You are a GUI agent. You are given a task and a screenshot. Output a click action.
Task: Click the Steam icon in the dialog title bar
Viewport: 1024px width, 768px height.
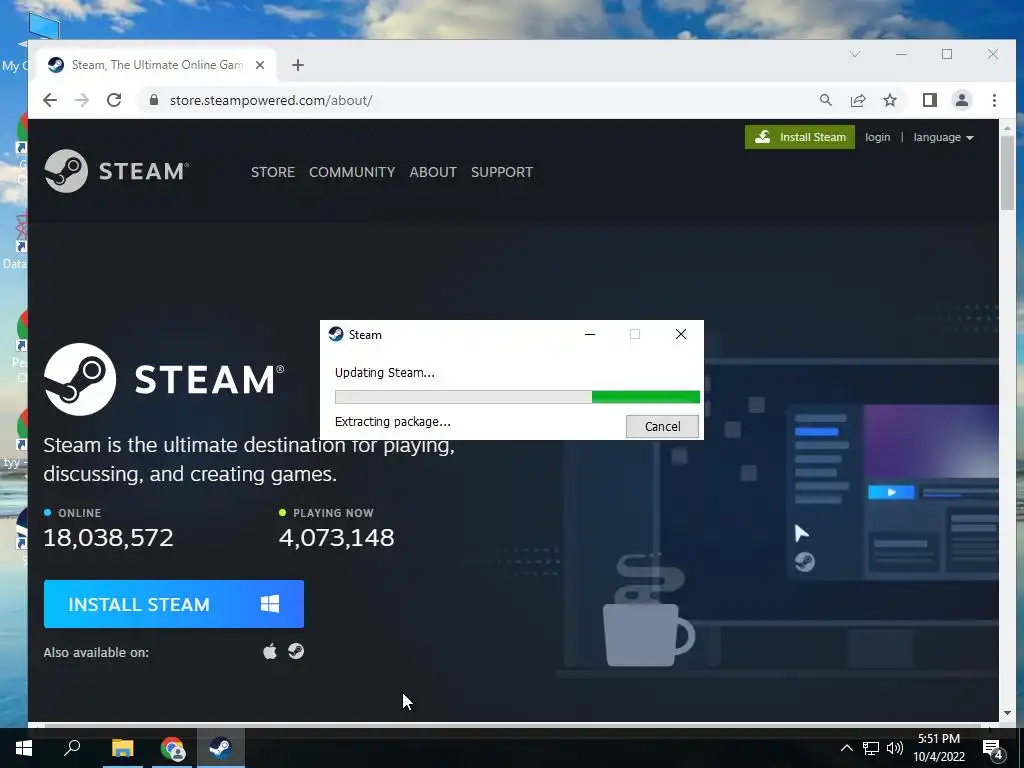336,334
